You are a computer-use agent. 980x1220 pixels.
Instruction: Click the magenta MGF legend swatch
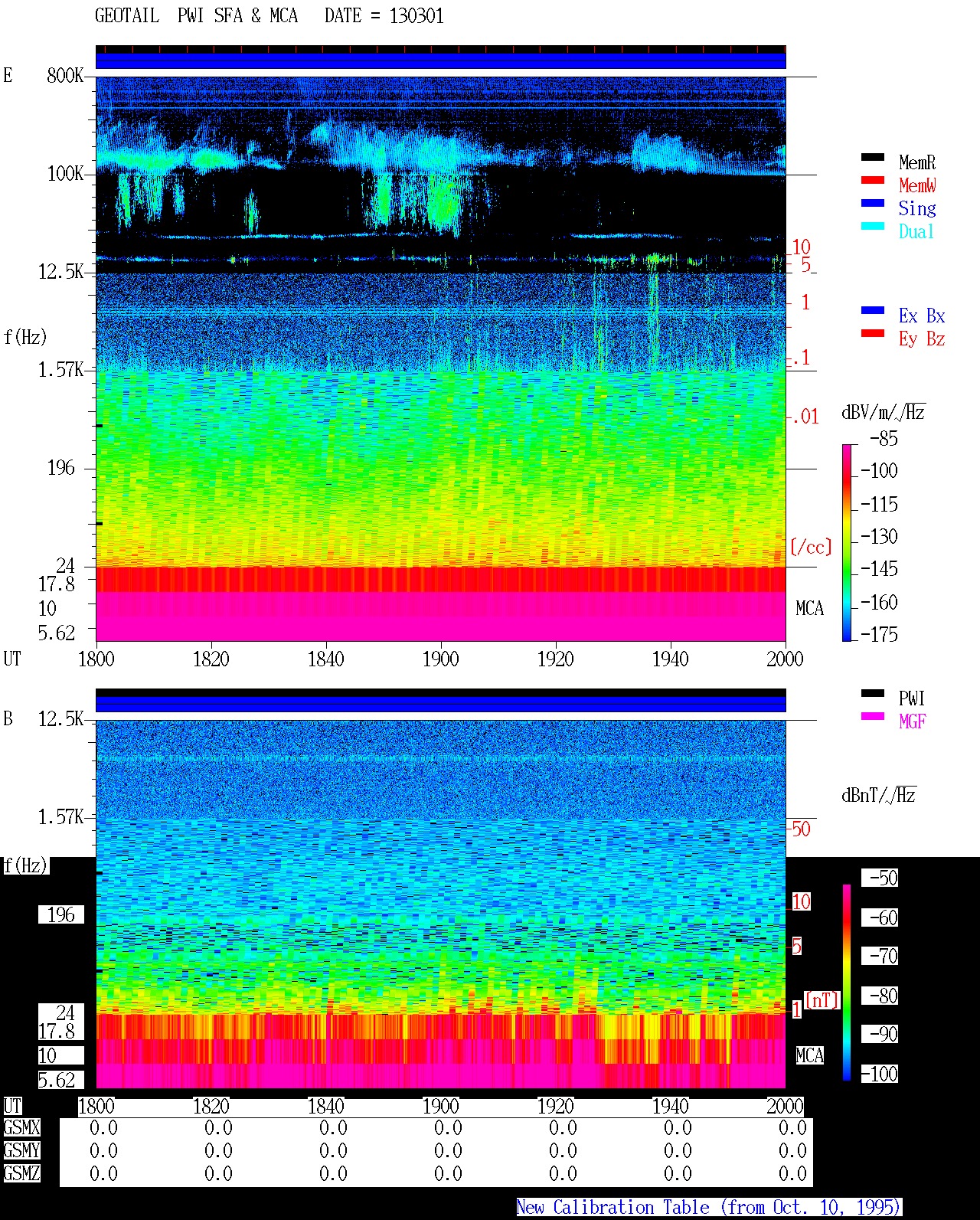click(873, 716)
